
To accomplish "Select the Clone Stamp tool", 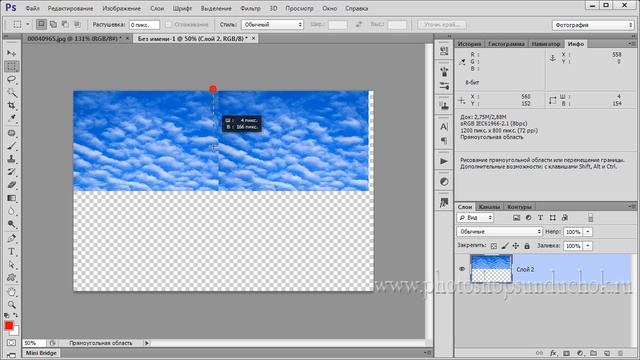I will click(x=11, y=159).
